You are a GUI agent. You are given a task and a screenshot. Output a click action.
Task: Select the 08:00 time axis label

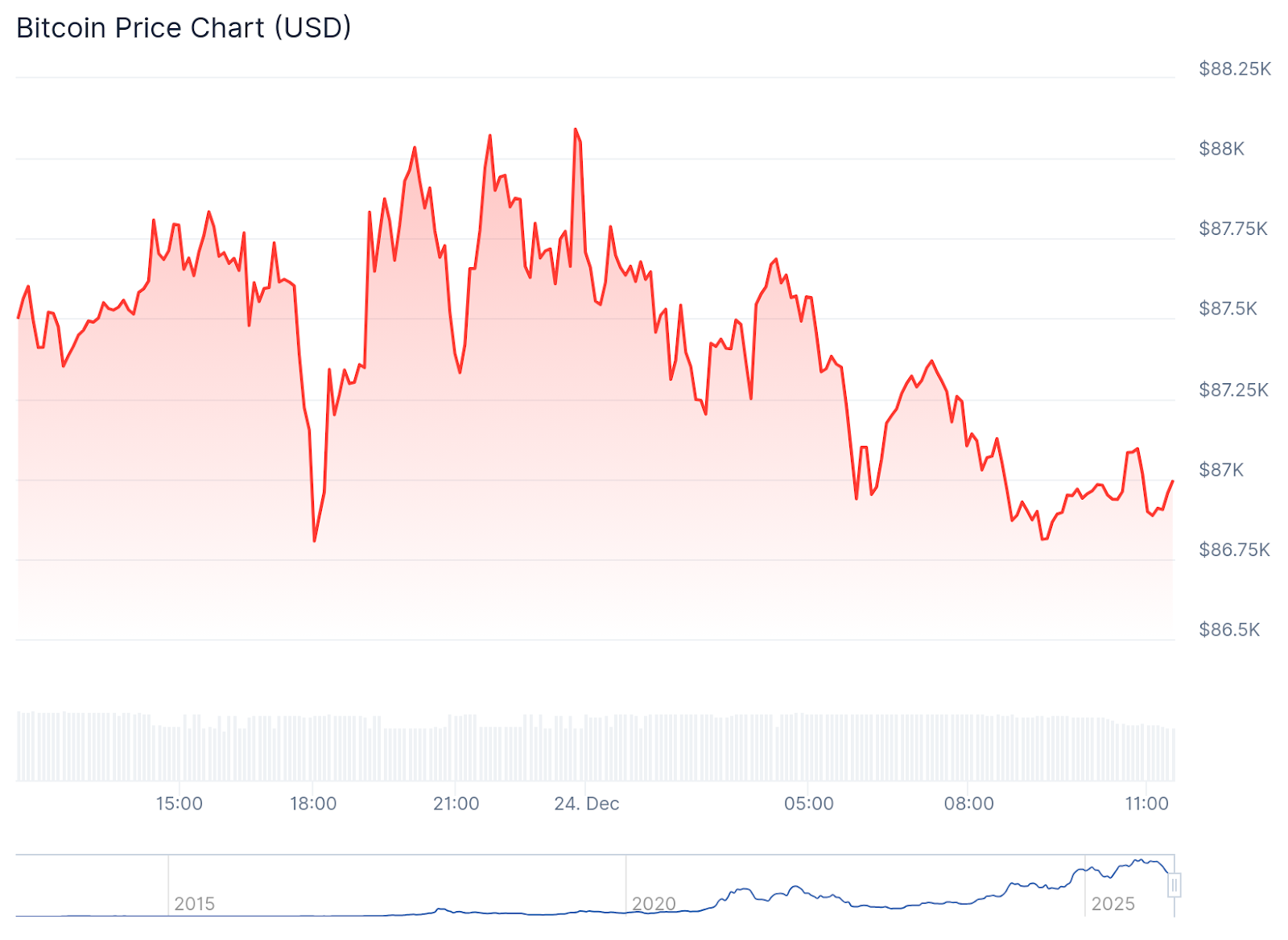pyautogui.click(x=968, y=803)
